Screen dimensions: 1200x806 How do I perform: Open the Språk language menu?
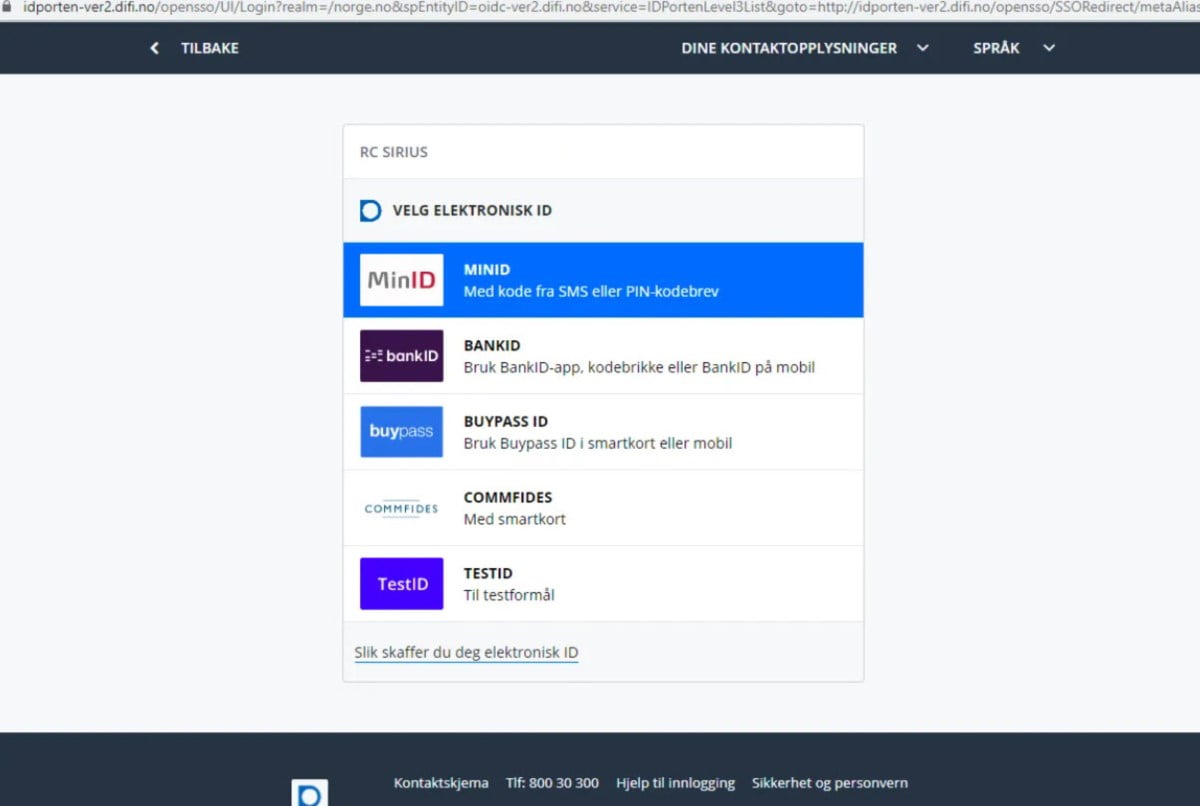tap(996, 48)
